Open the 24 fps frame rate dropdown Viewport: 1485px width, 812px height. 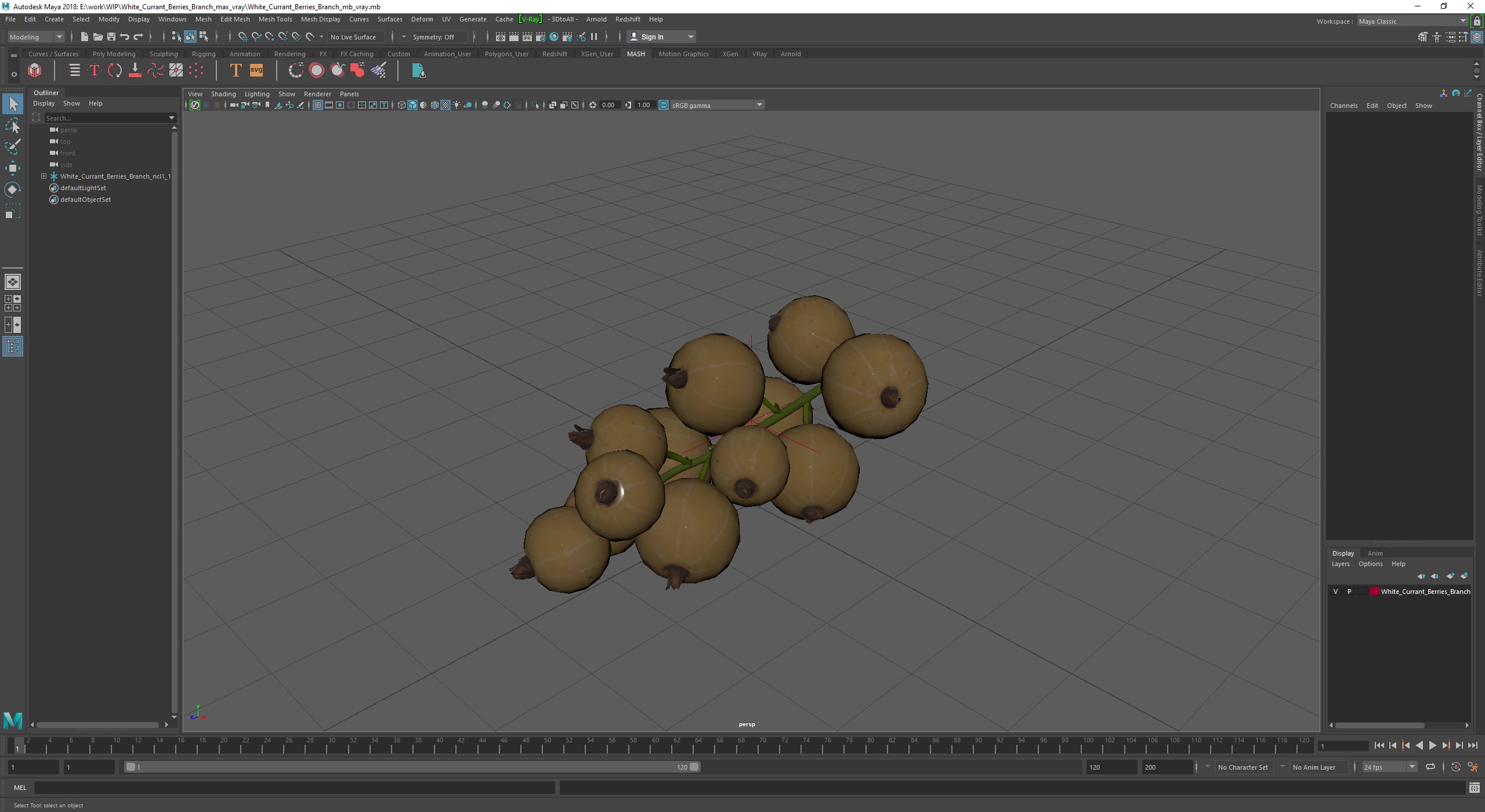pos(1389,767)
